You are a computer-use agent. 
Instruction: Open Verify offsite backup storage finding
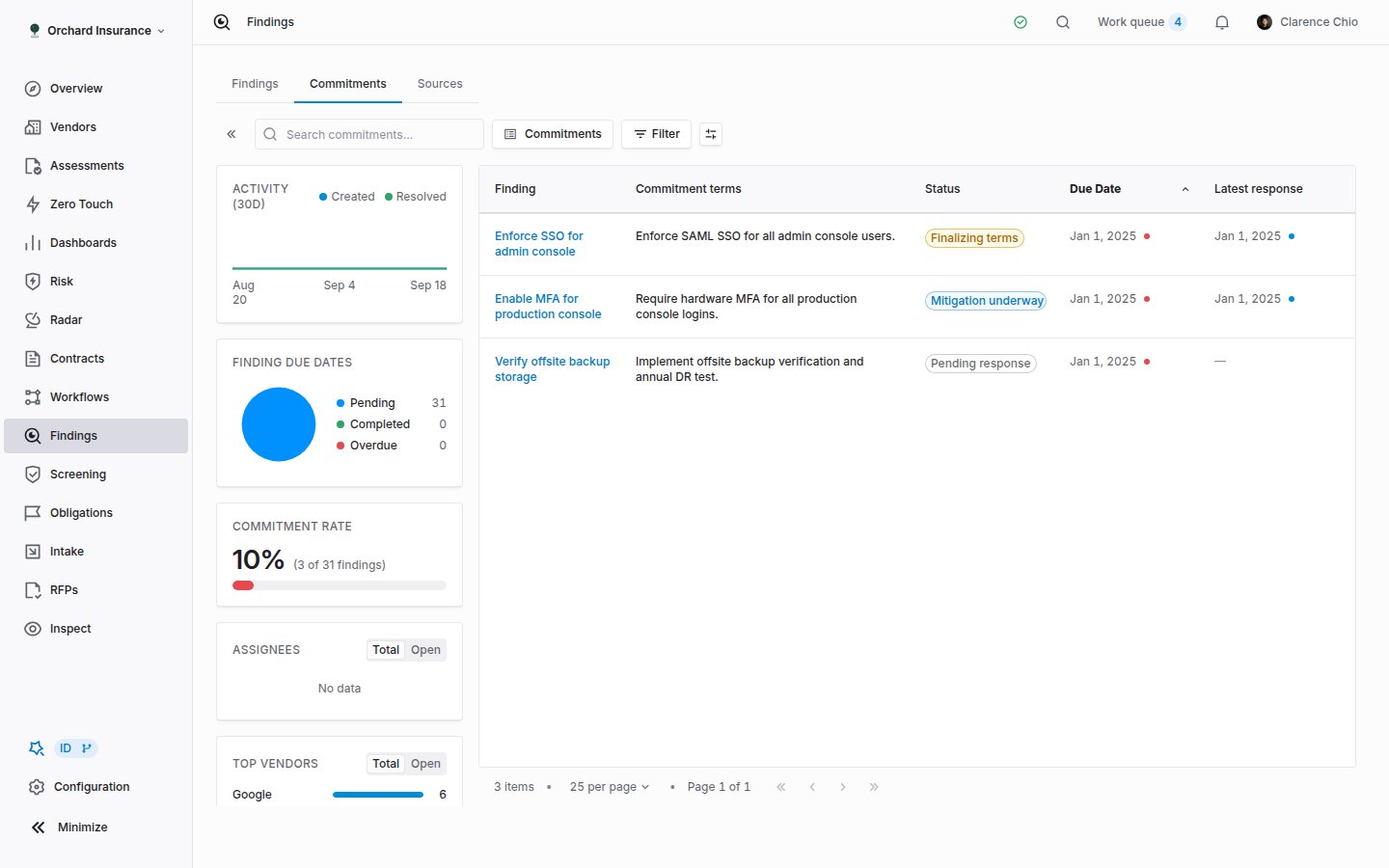[553, 369]
